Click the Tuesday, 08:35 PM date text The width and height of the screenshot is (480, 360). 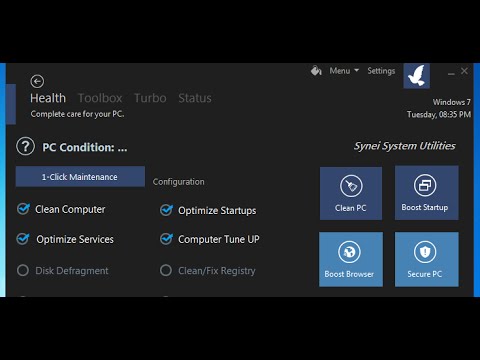(439, 115)
